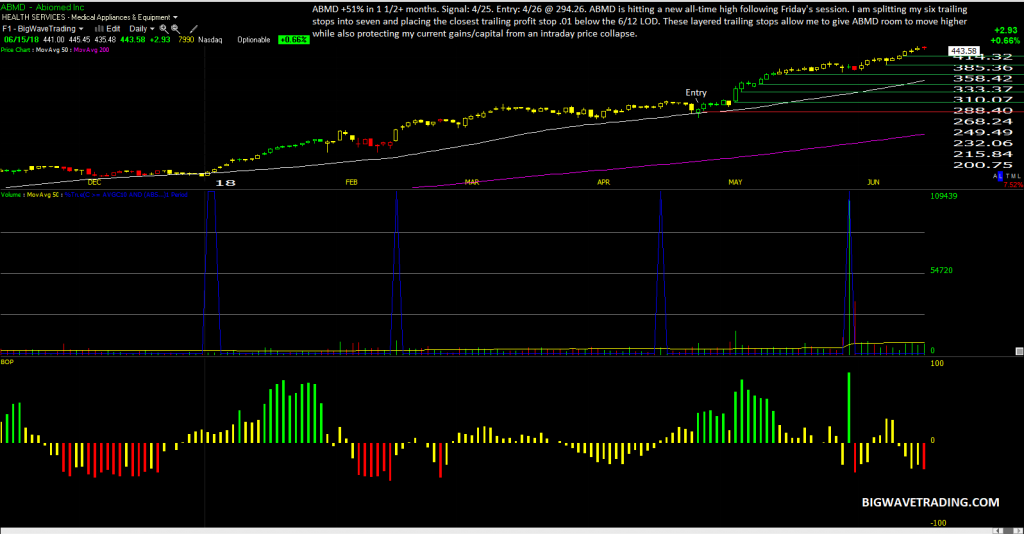Zoom out the chart with magnifier minus
Image resolution: width=1024 pixels, height=534 pixels.
[x=176, y=29]
